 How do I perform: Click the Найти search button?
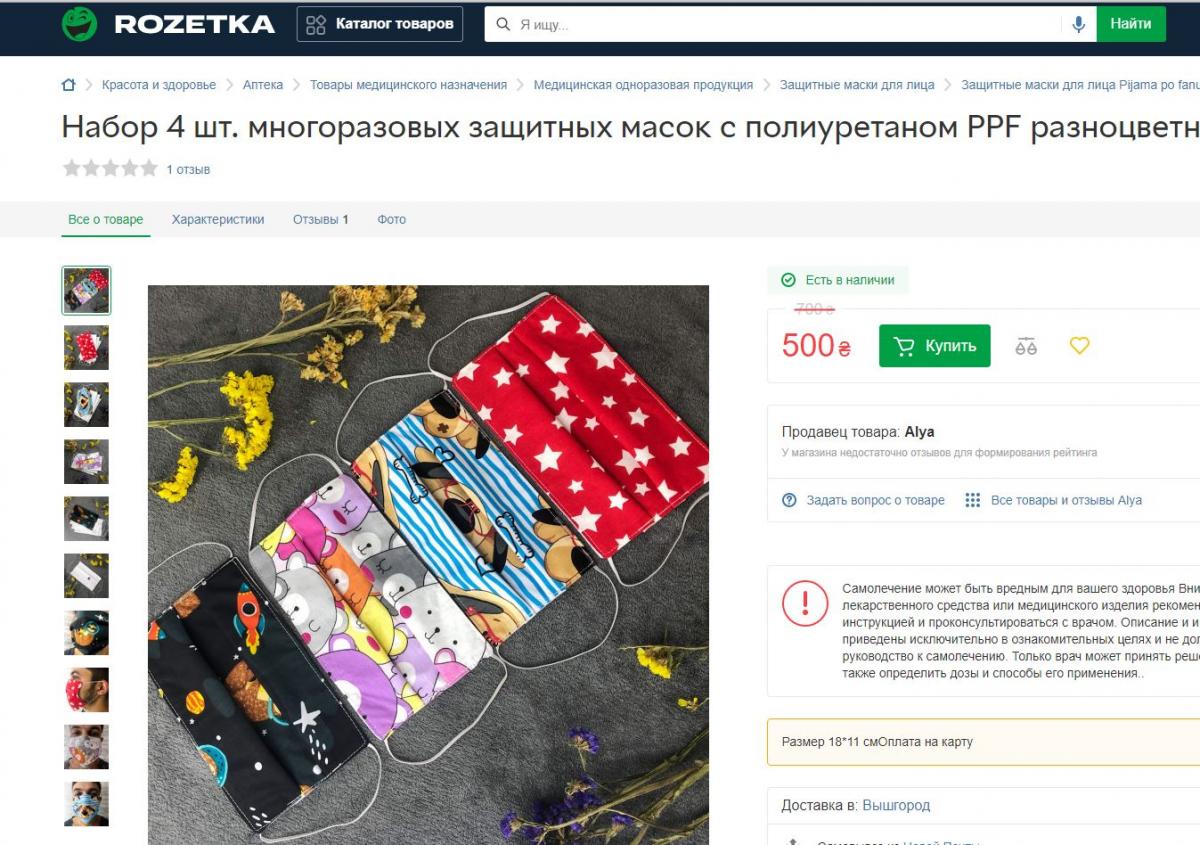click(1131, 24)
